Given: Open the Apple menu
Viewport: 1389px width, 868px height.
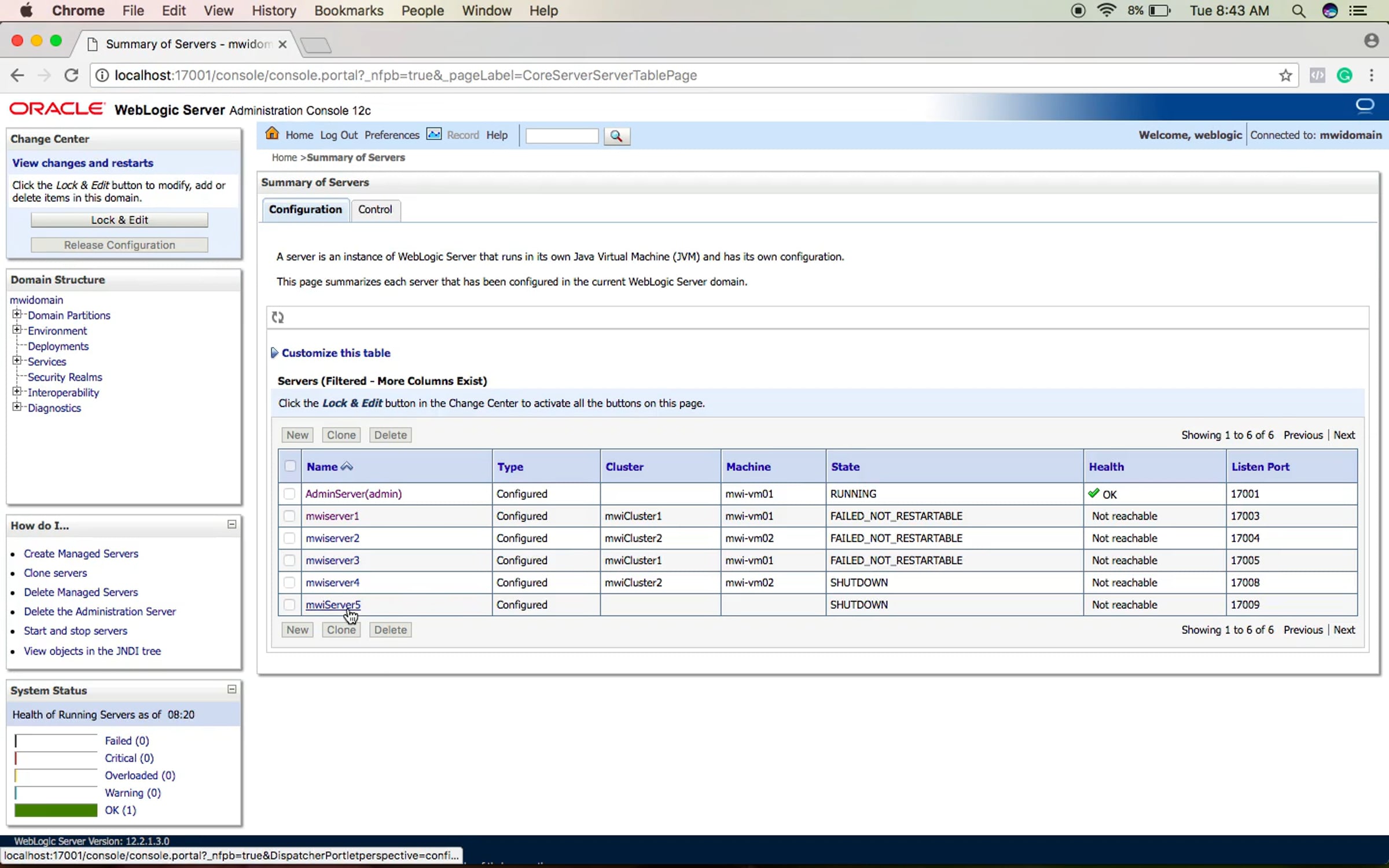Looking at the screenshot, I should 27,10.
